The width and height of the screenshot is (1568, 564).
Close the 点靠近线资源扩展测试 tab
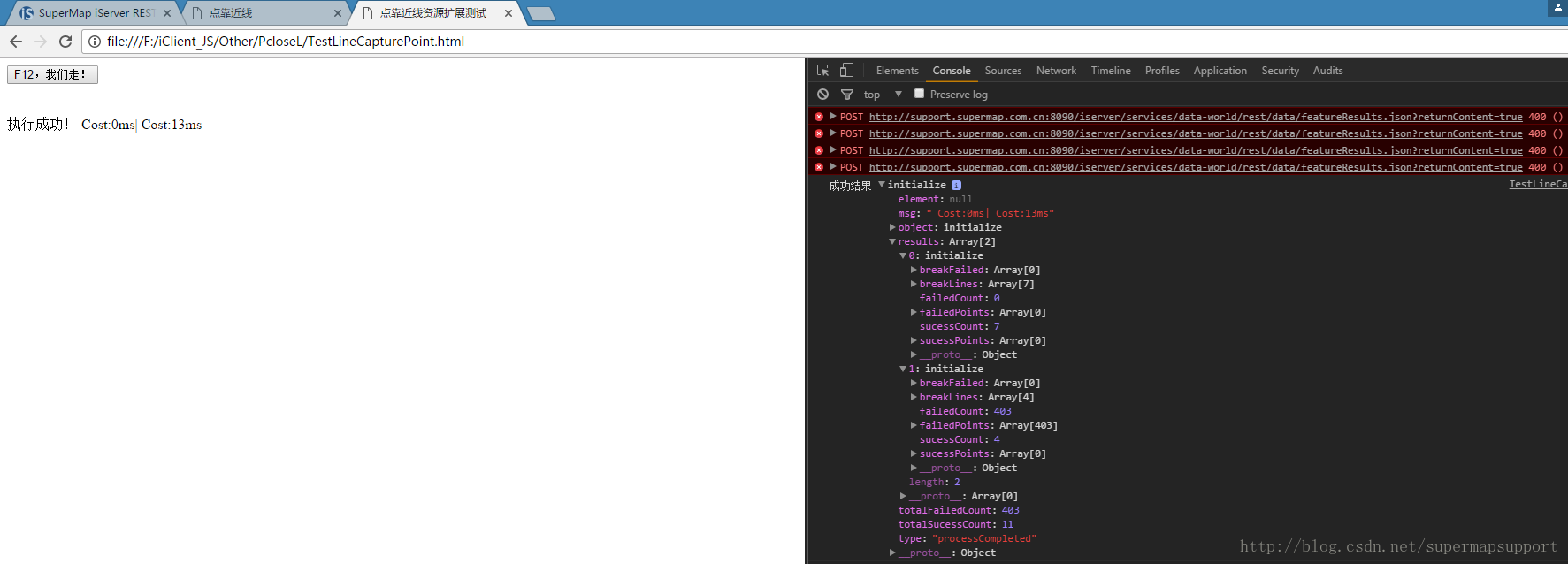click(509, 13)
